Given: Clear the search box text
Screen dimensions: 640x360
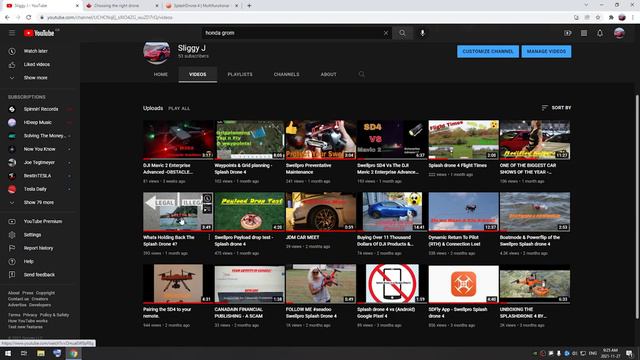Looking at the screenshot, I should click(386, 33).
